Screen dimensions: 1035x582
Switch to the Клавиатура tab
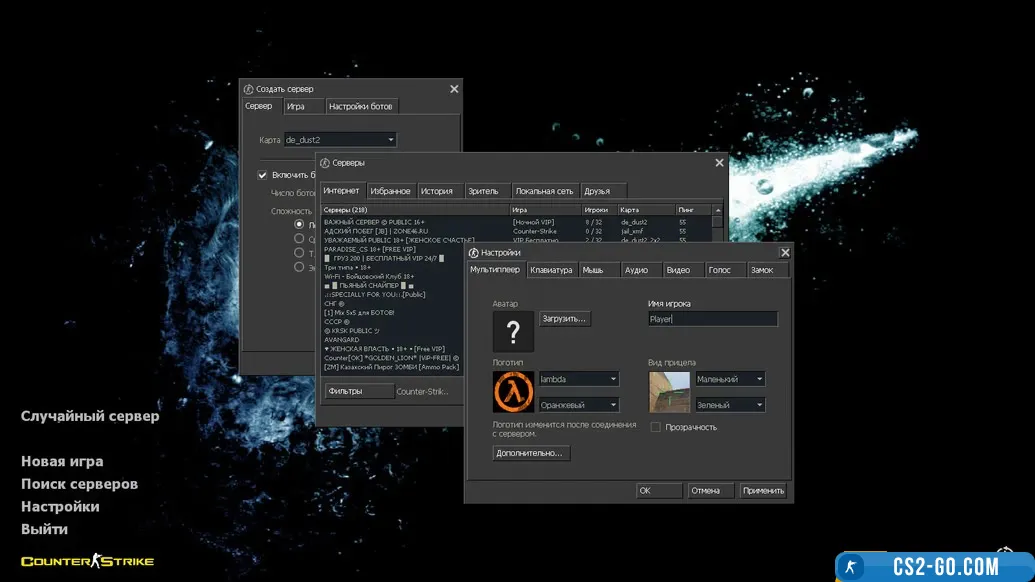click(x=551, y=270)
